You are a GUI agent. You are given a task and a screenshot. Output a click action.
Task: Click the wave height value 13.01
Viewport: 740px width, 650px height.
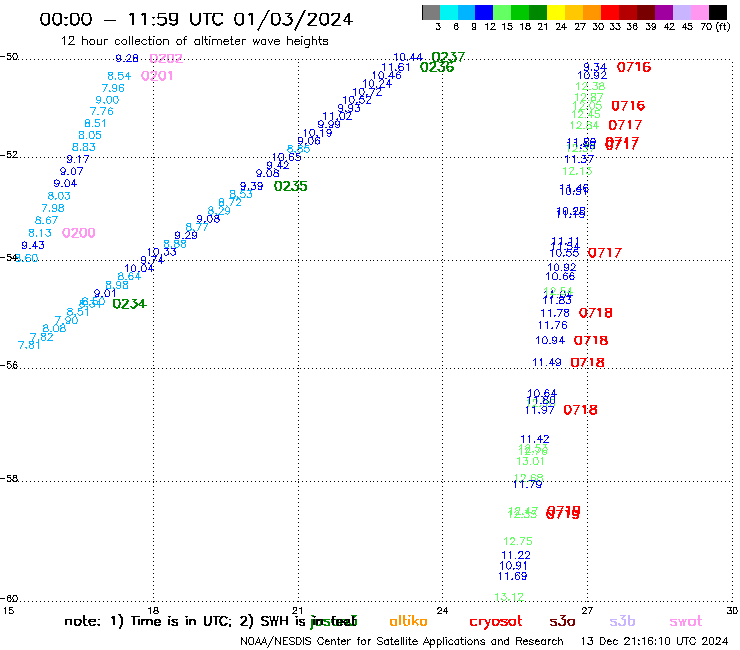point(530,462)
